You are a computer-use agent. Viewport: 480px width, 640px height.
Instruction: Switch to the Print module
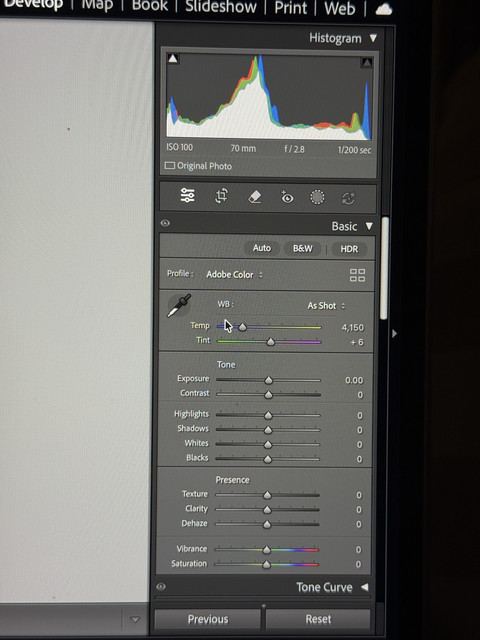coord(291,8)
